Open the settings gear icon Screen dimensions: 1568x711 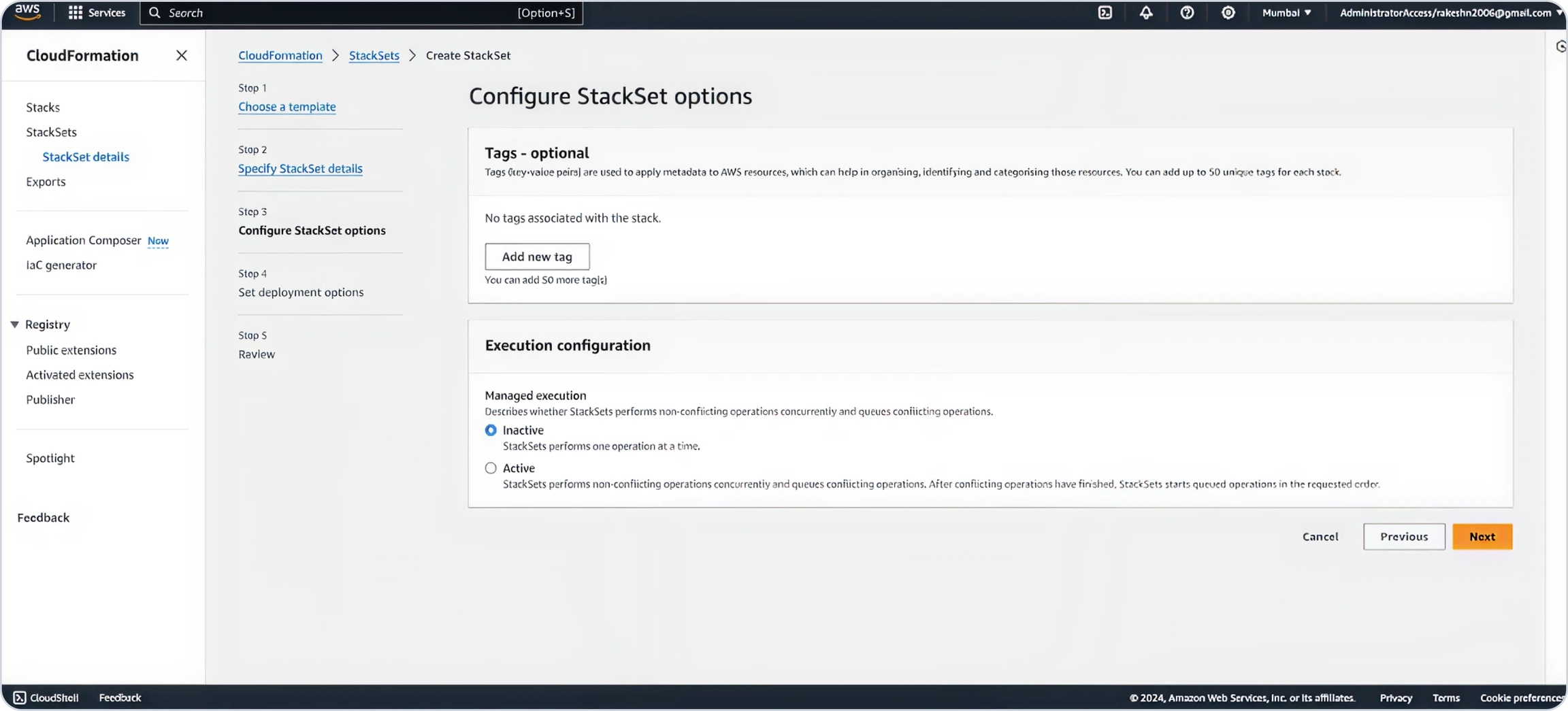[x=1228, y=12]
